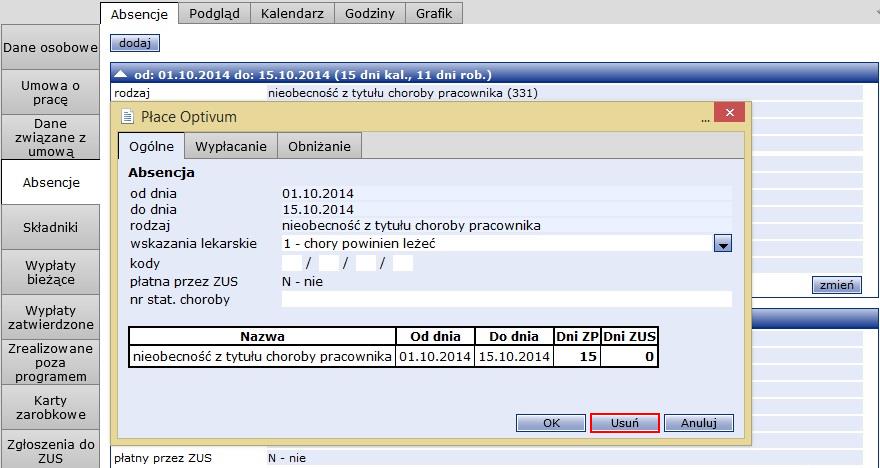The height and width of the screenshot is (468, 880).
Task: Click the Absencja heading in the dialog
Action: [x=162, y=173]
